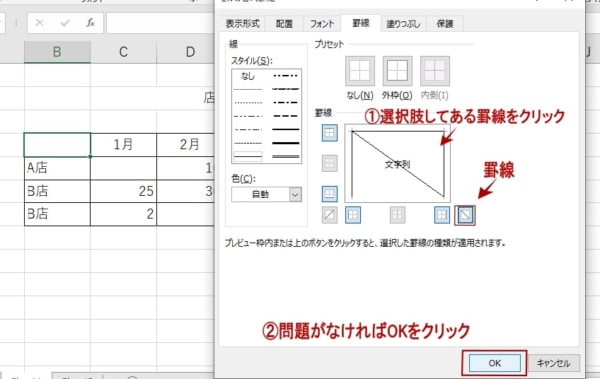
Task: Click the formula bar enter checkmark
Action: [65, 23]
